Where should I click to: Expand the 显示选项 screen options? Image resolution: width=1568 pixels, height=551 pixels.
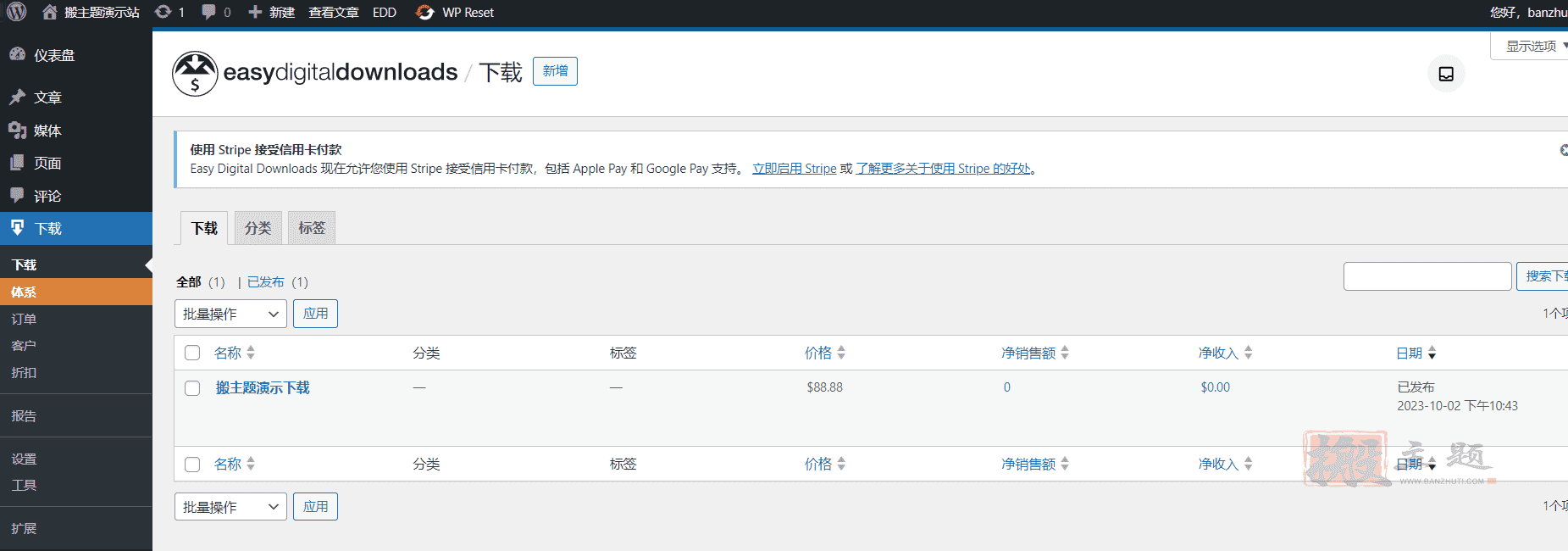click(1531, 46)
